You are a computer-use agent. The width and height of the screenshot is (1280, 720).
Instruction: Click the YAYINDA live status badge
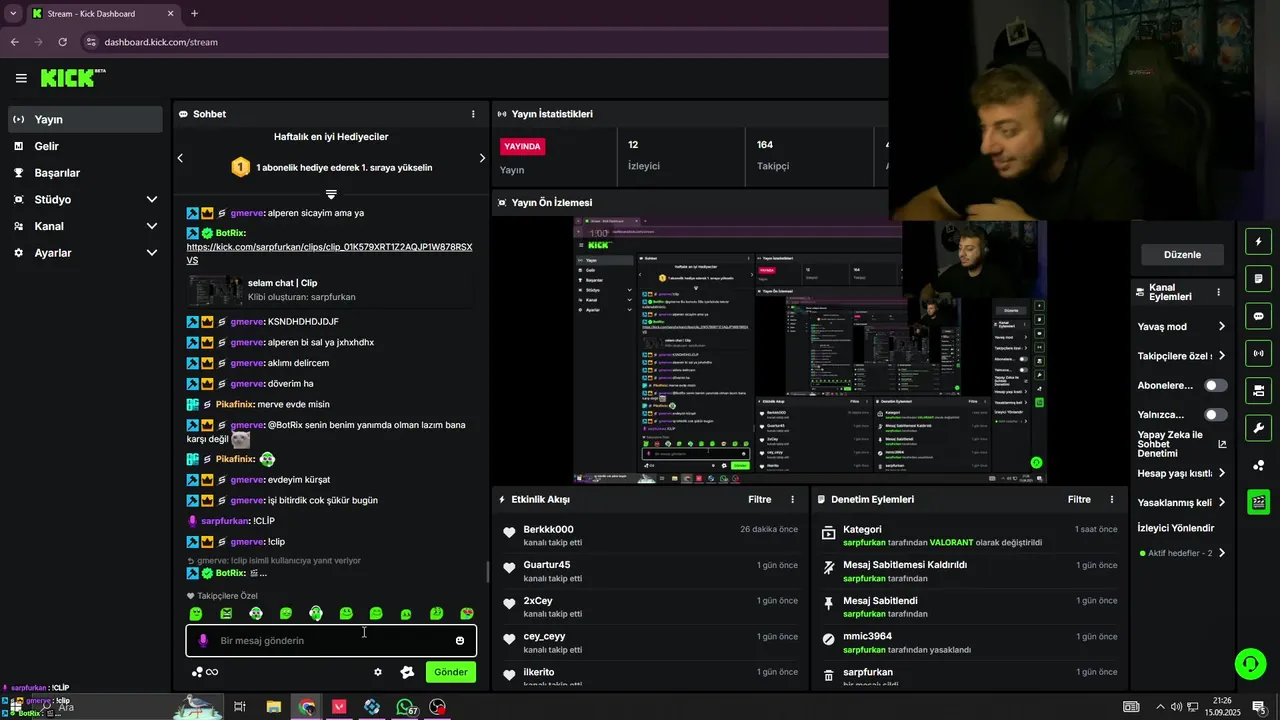pyautogui.click(x=523, y=146)
